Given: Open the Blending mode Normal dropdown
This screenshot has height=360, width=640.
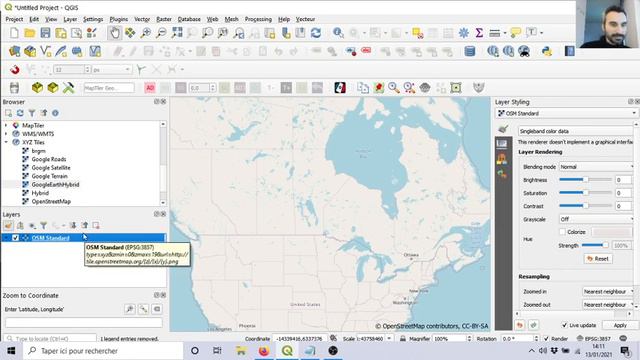Looking at the screenshot, I should pos(596,167).
